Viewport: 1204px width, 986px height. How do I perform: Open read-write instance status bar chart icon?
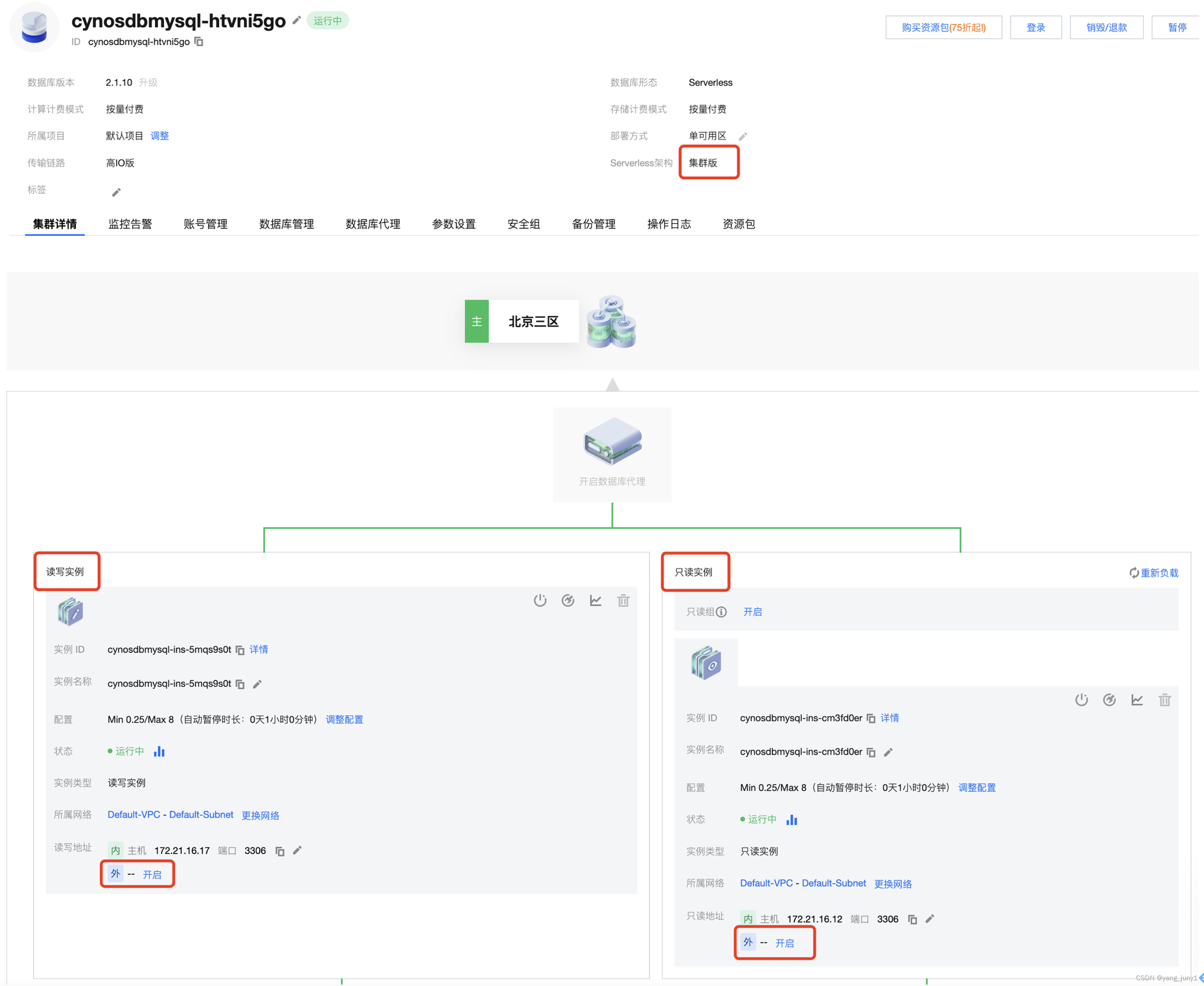[159, 751]
